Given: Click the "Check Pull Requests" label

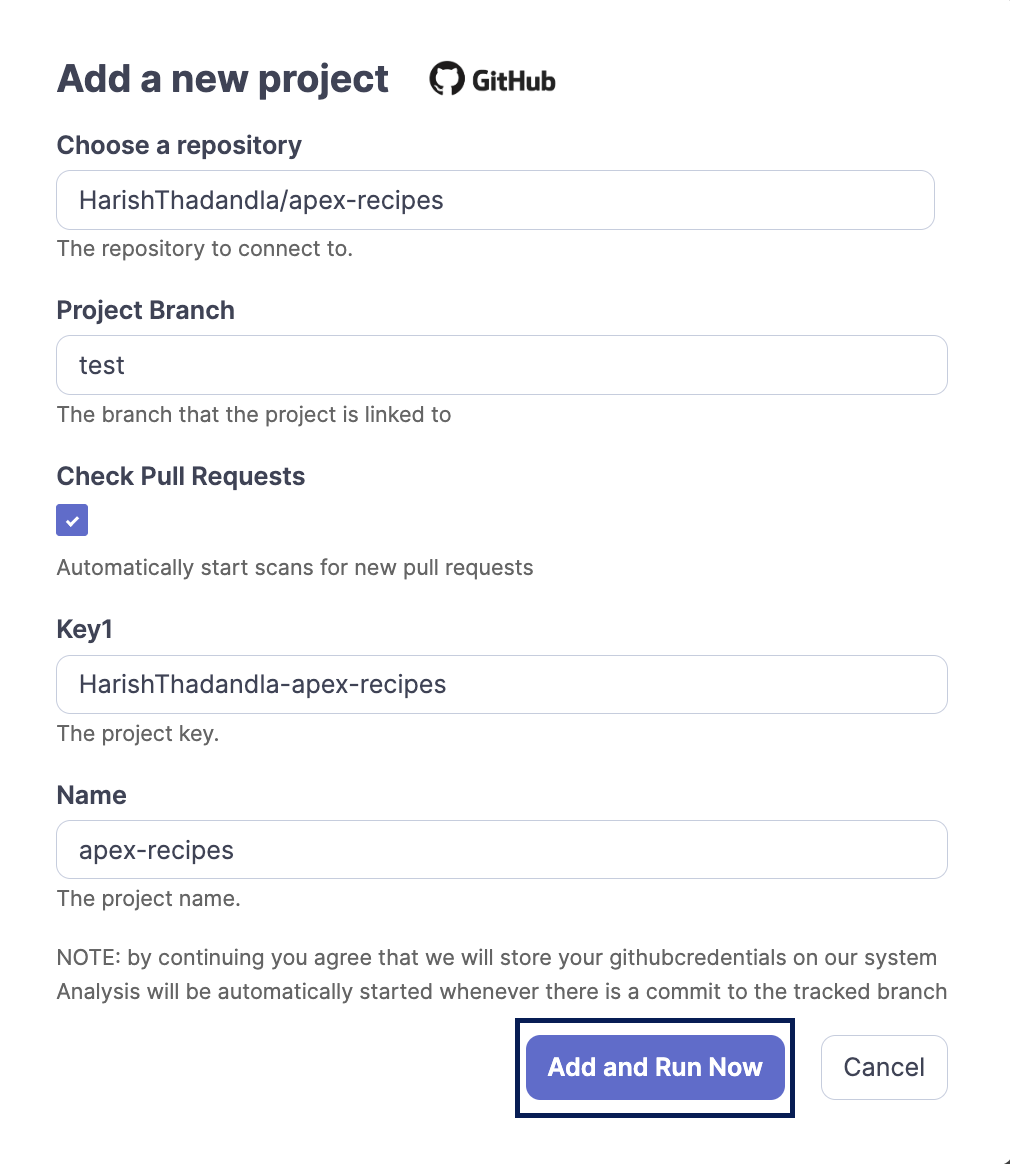Looking at the screenshot, I should coord(181,476).
